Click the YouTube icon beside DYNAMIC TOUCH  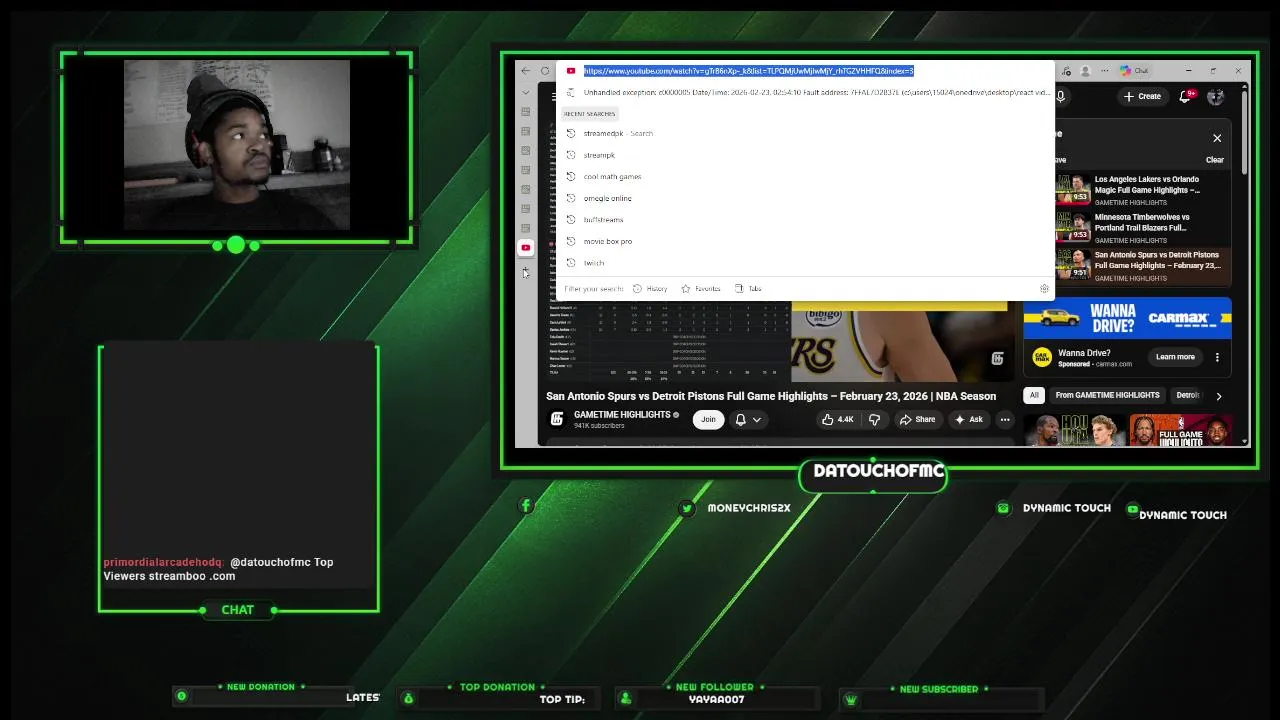point(1132,509)
